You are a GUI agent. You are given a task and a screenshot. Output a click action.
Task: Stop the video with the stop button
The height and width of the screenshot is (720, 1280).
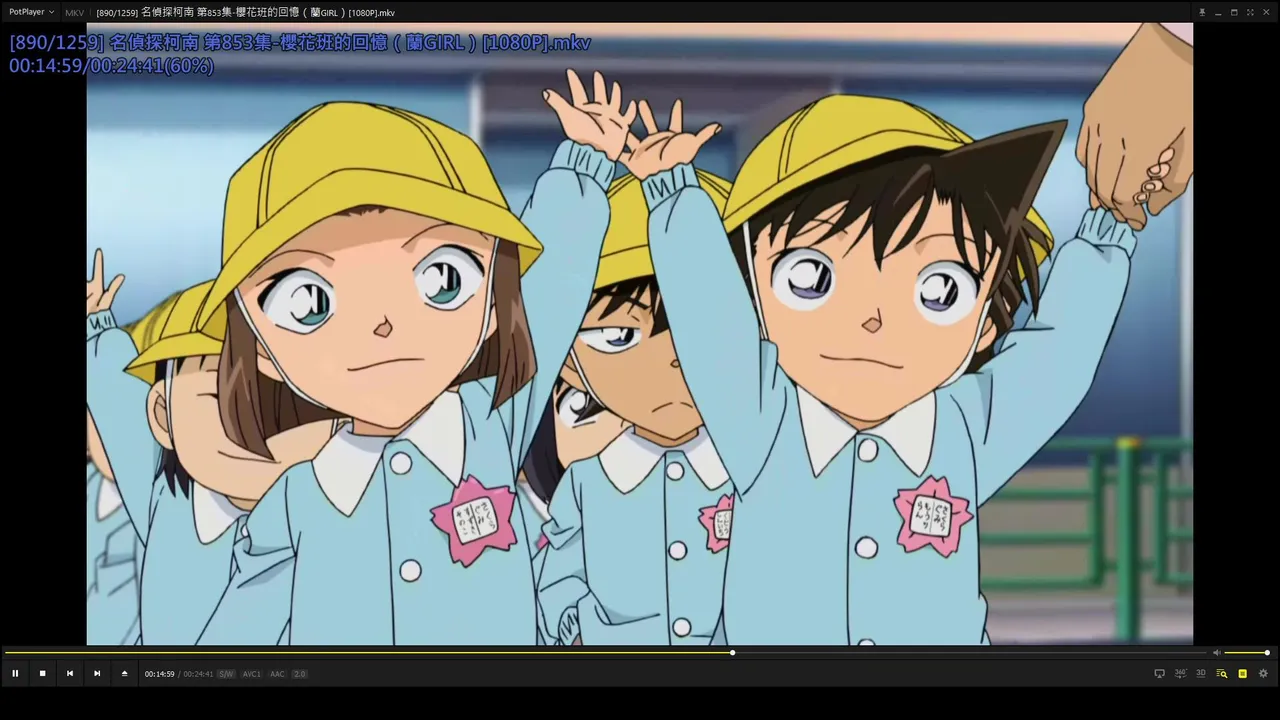click(x=42, y=674)
